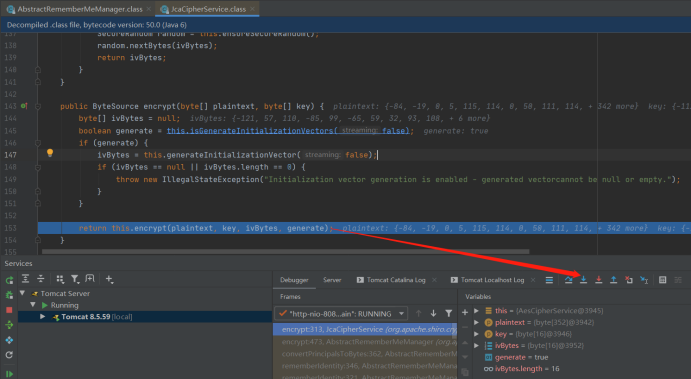Expand the ivBytes variable node
The image size is (691, 379).
pos(476,346)
